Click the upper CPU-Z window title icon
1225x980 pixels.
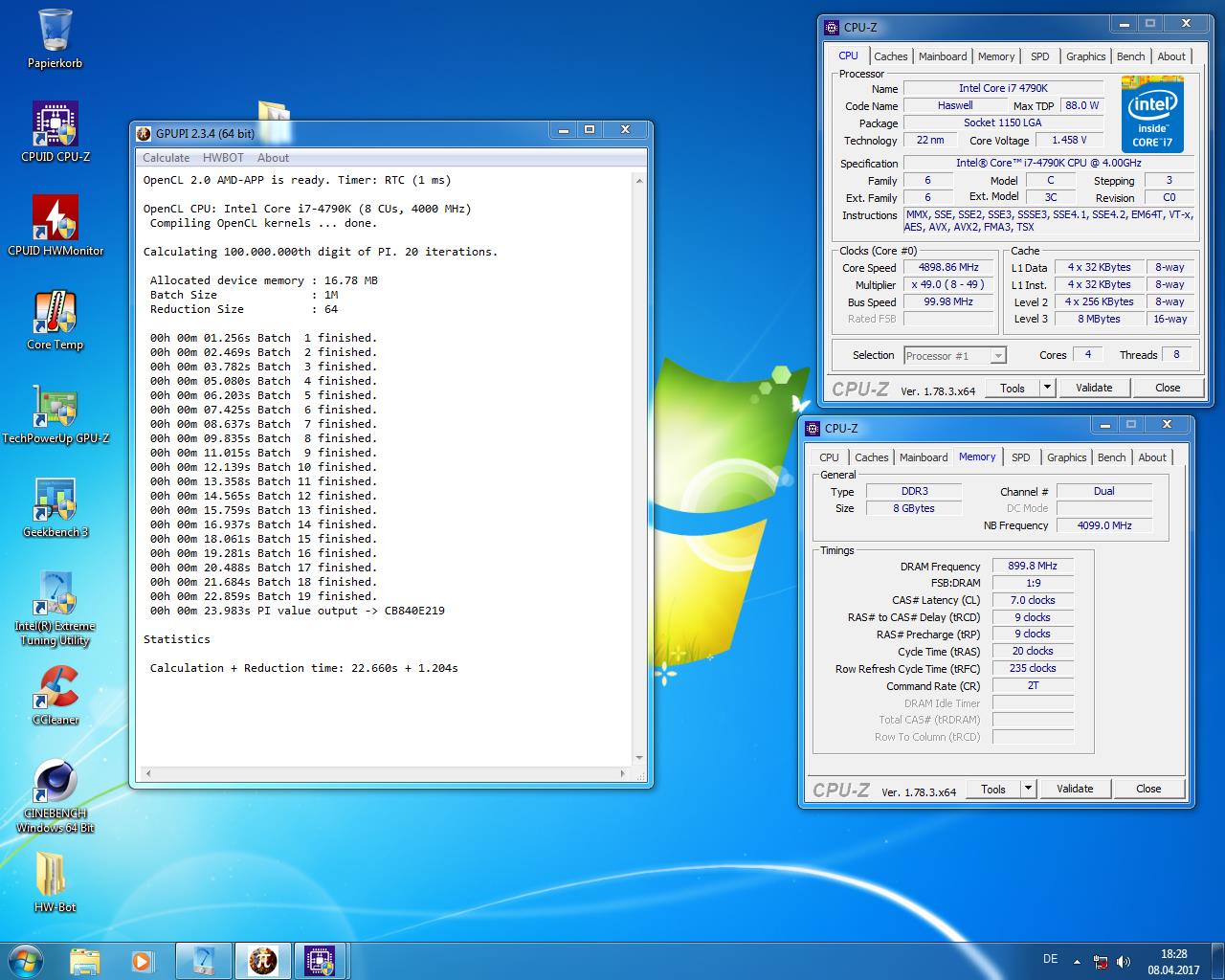pyautogui.click(x=833, y=28)
